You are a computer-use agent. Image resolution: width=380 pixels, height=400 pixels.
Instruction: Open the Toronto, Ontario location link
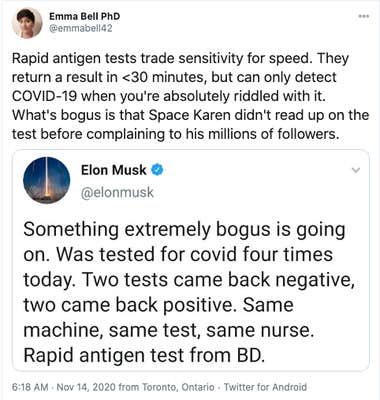[178, 387]
